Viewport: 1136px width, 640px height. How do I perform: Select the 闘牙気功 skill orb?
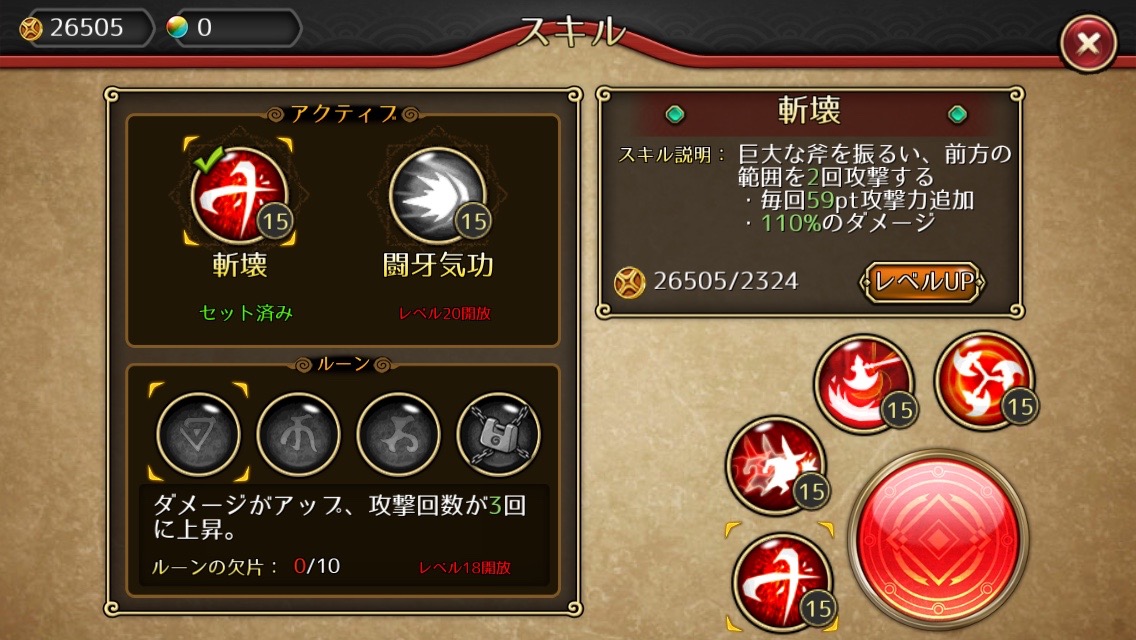click(x=438, y=196)
